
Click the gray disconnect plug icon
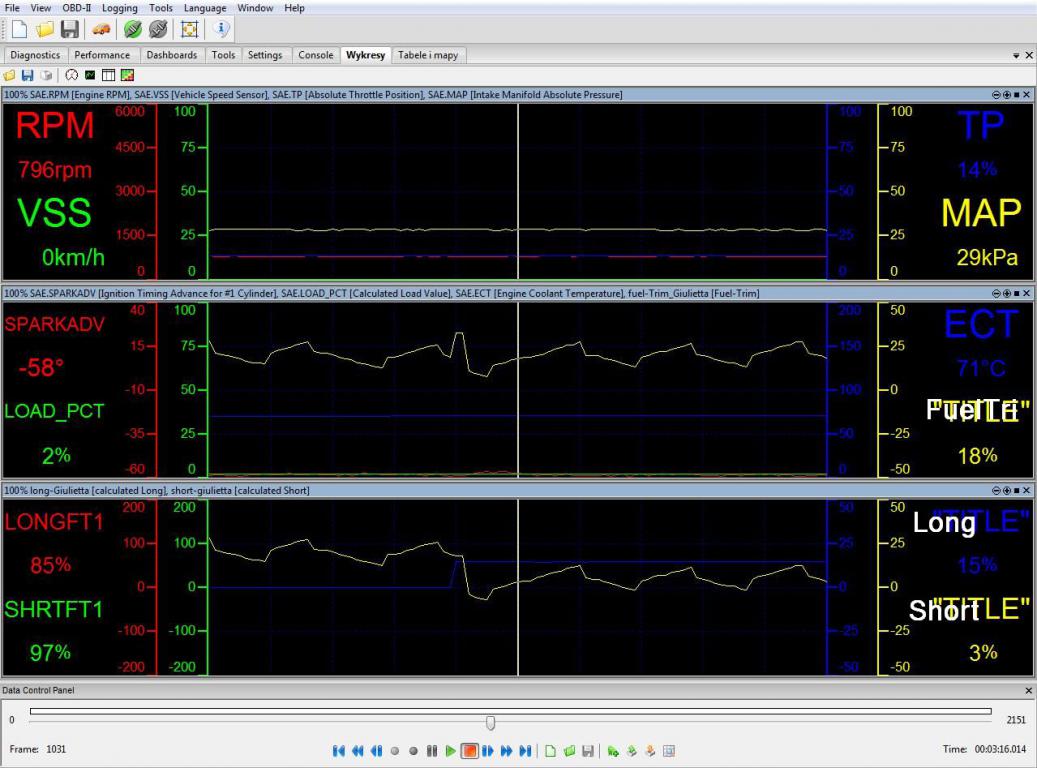pos(157,29)
